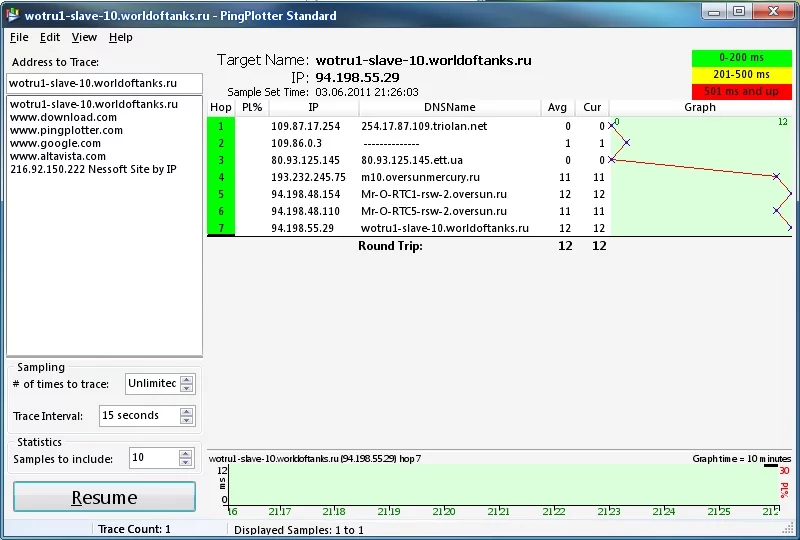
Task: Click DNS name 80.93.125.145.ett.ua
Action: tap(412, 160)
